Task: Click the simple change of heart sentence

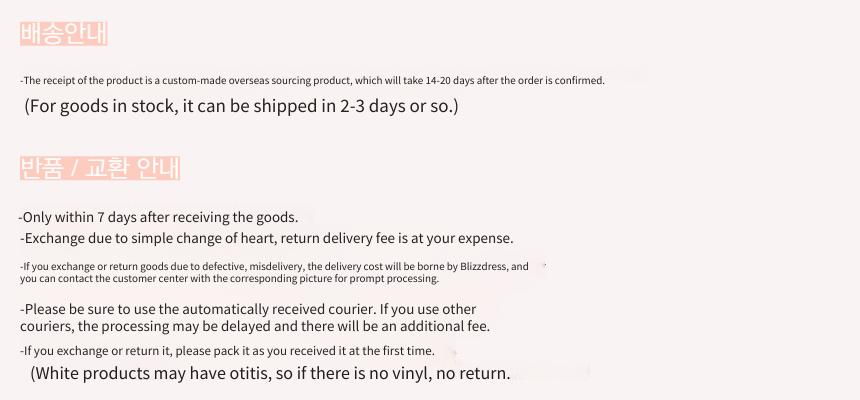Action: (267, 239)
